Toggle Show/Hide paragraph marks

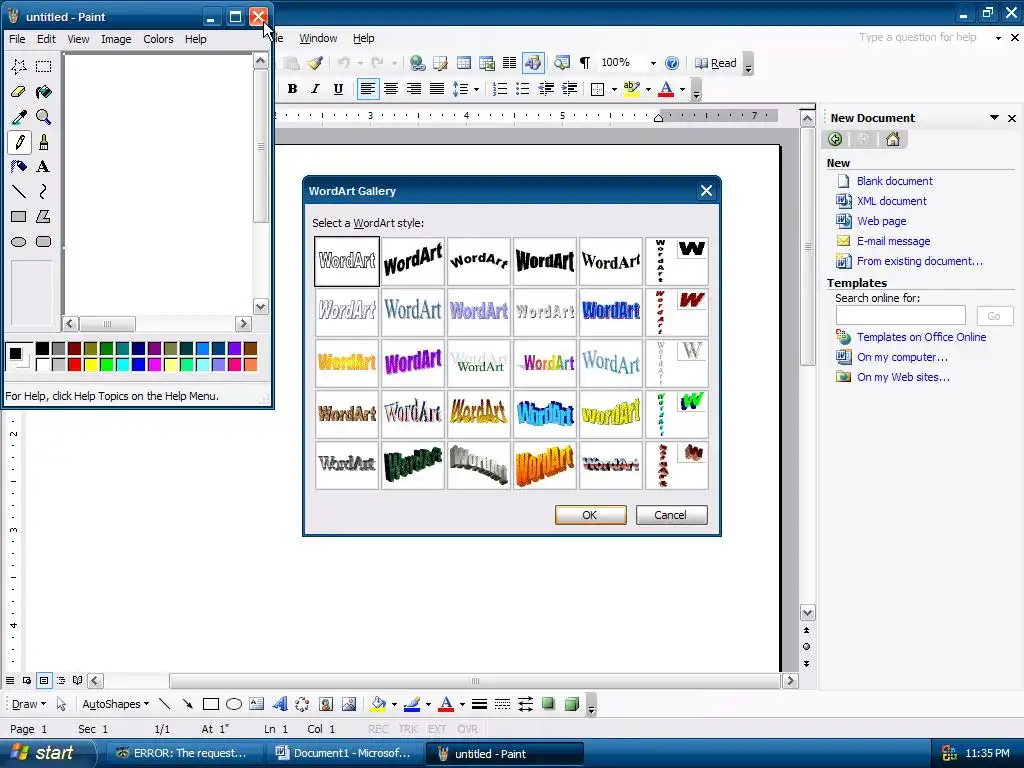(x=584, y=63)
